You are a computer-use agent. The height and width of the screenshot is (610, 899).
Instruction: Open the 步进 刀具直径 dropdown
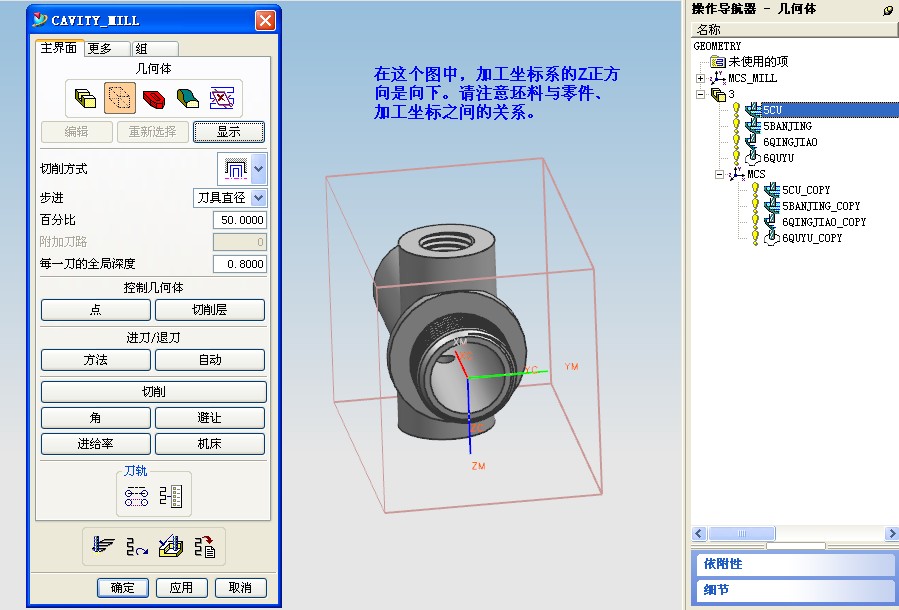pyautogui.click(x=259, y=198)
